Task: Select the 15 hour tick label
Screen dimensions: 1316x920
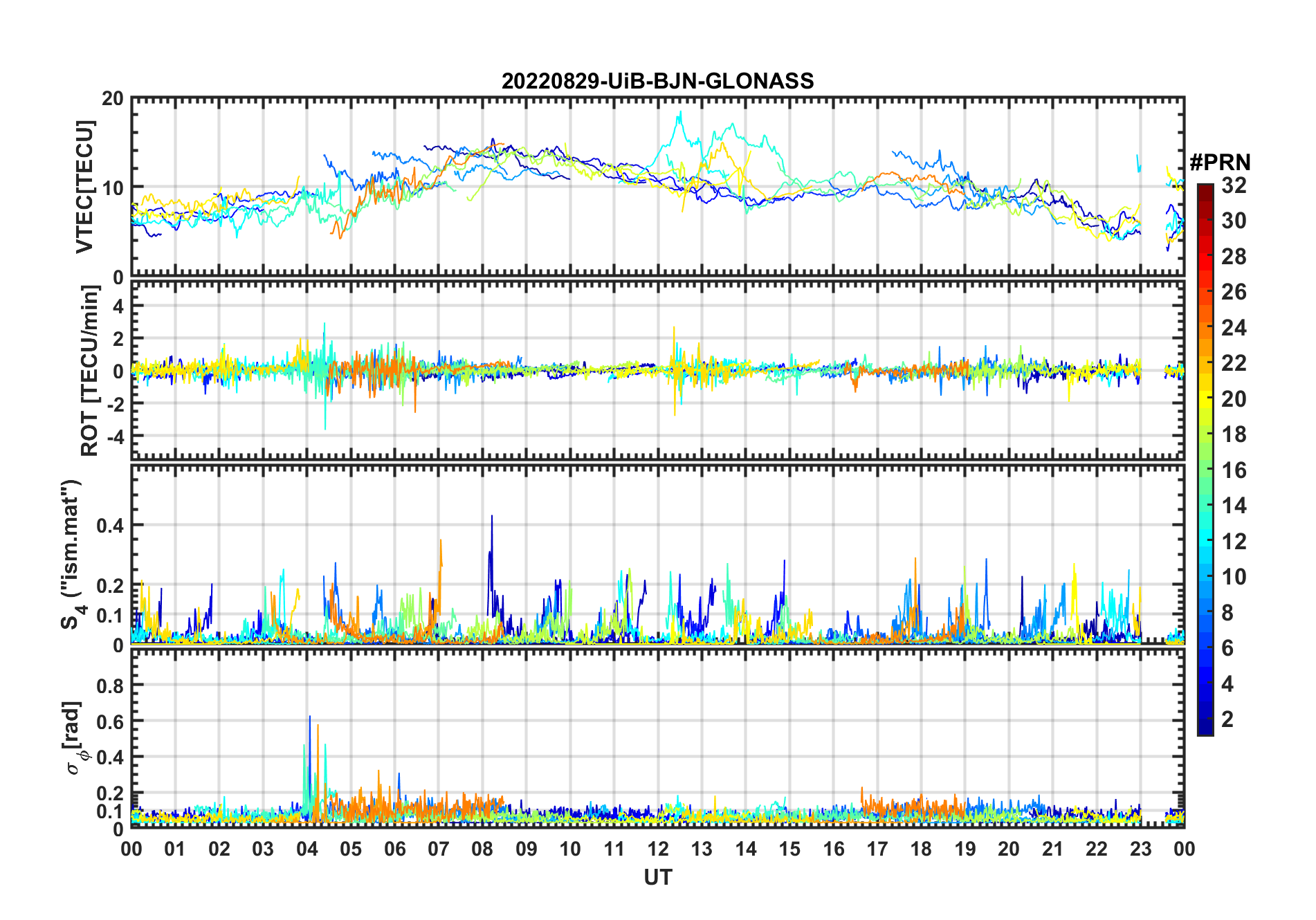Action: coord(789,849)
